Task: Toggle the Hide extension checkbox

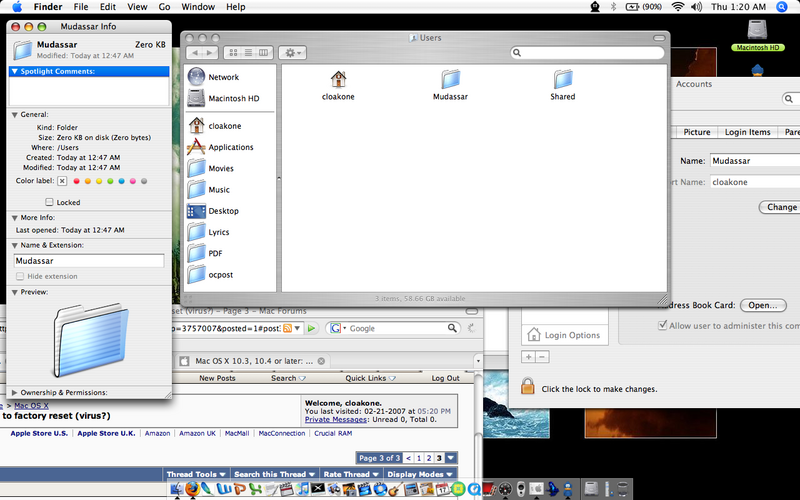Action: 20,276
